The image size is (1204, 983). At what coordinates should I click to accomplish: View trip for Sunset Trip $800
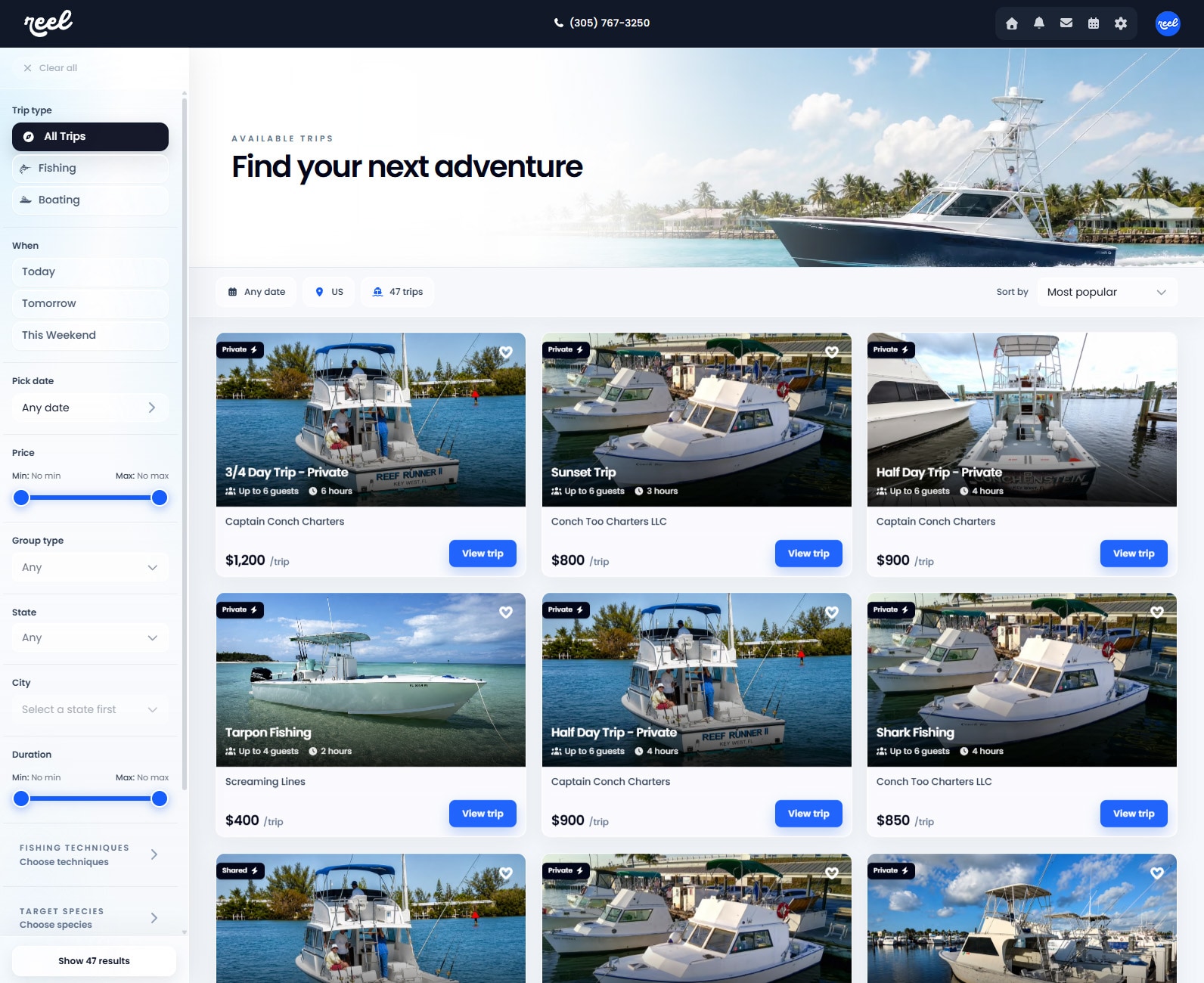(808, 554)
